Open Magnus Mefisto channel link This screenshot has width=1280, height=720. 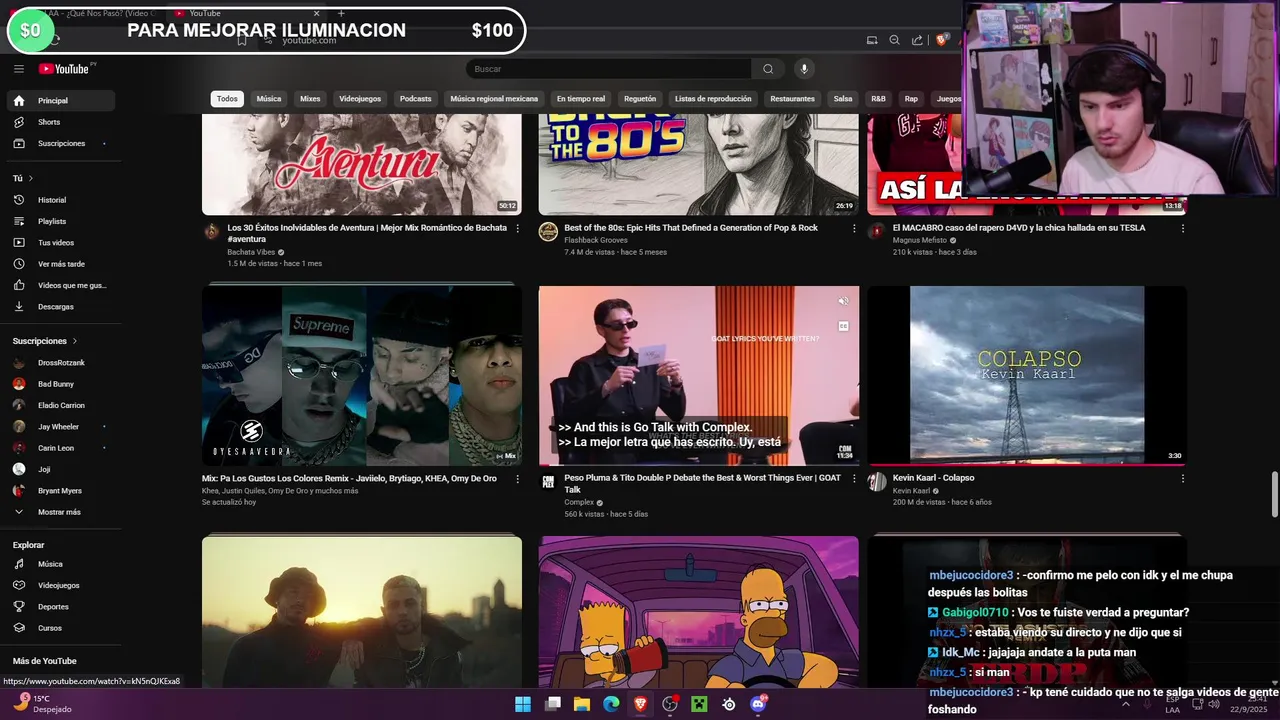(x=919, y=240)
